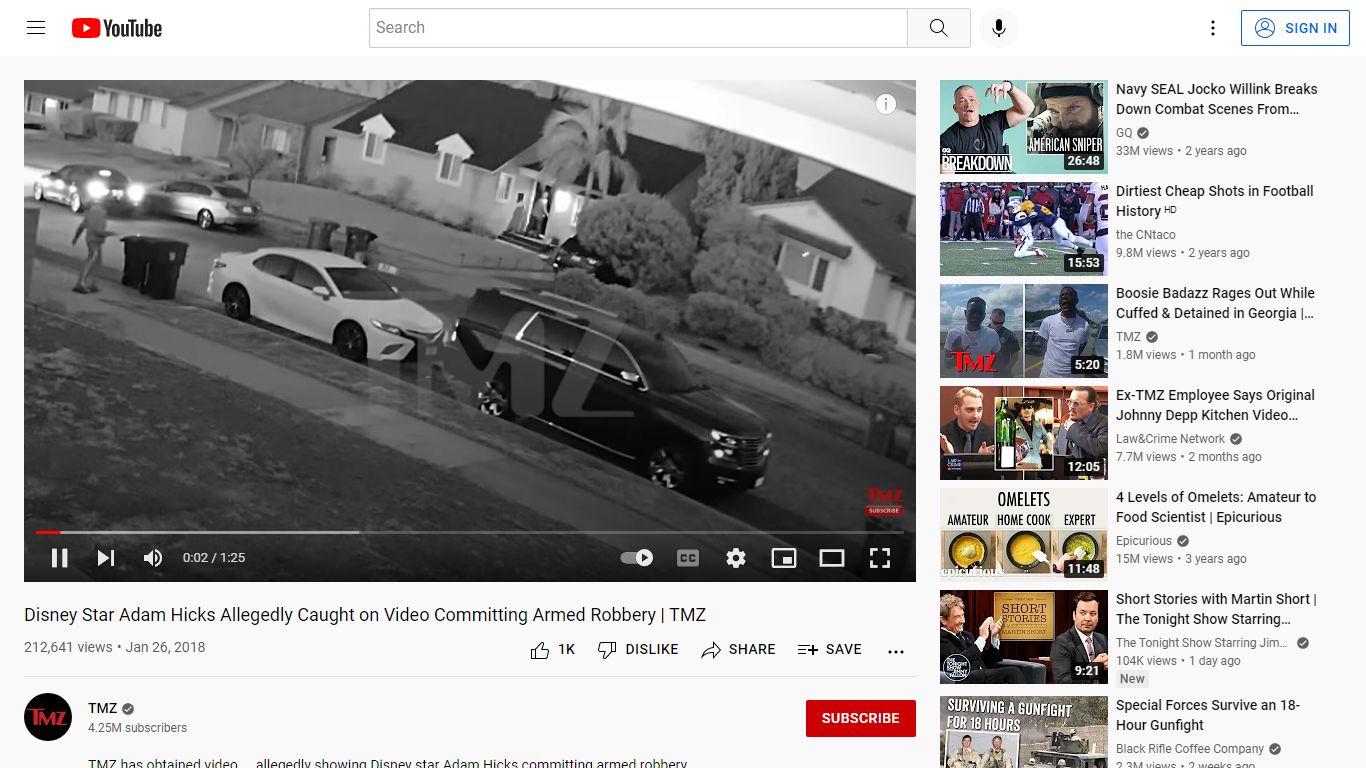The height and width of the screenshot is (768, 1366).
Task: Select the video title text
Action: (x=365, y=615)
